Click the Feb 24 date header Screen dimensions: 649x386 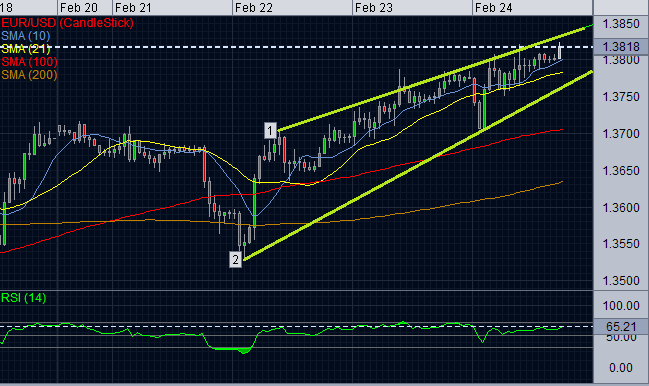pos(494,7)
